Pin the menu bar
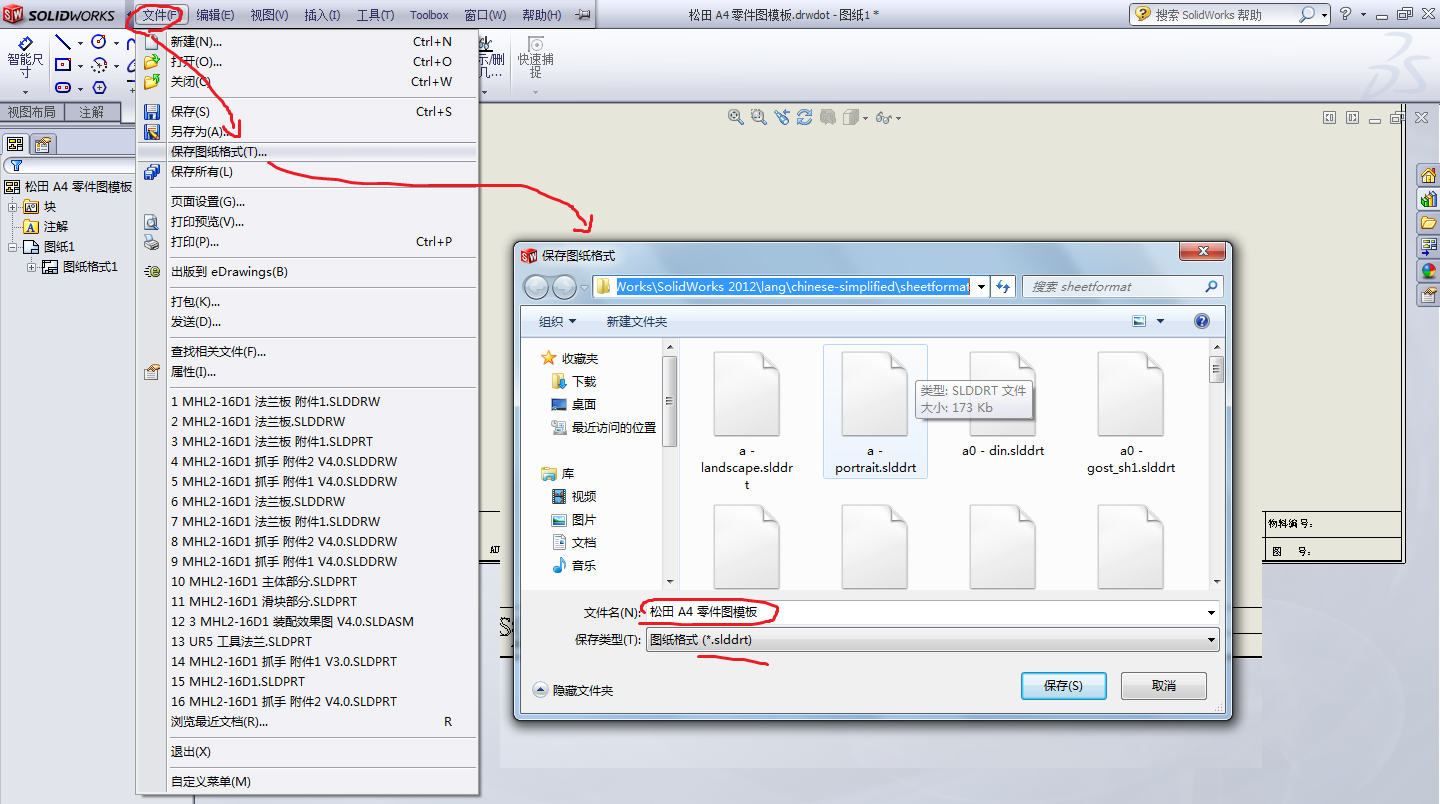Viewport: 1440px width, 804px height. 583,14
